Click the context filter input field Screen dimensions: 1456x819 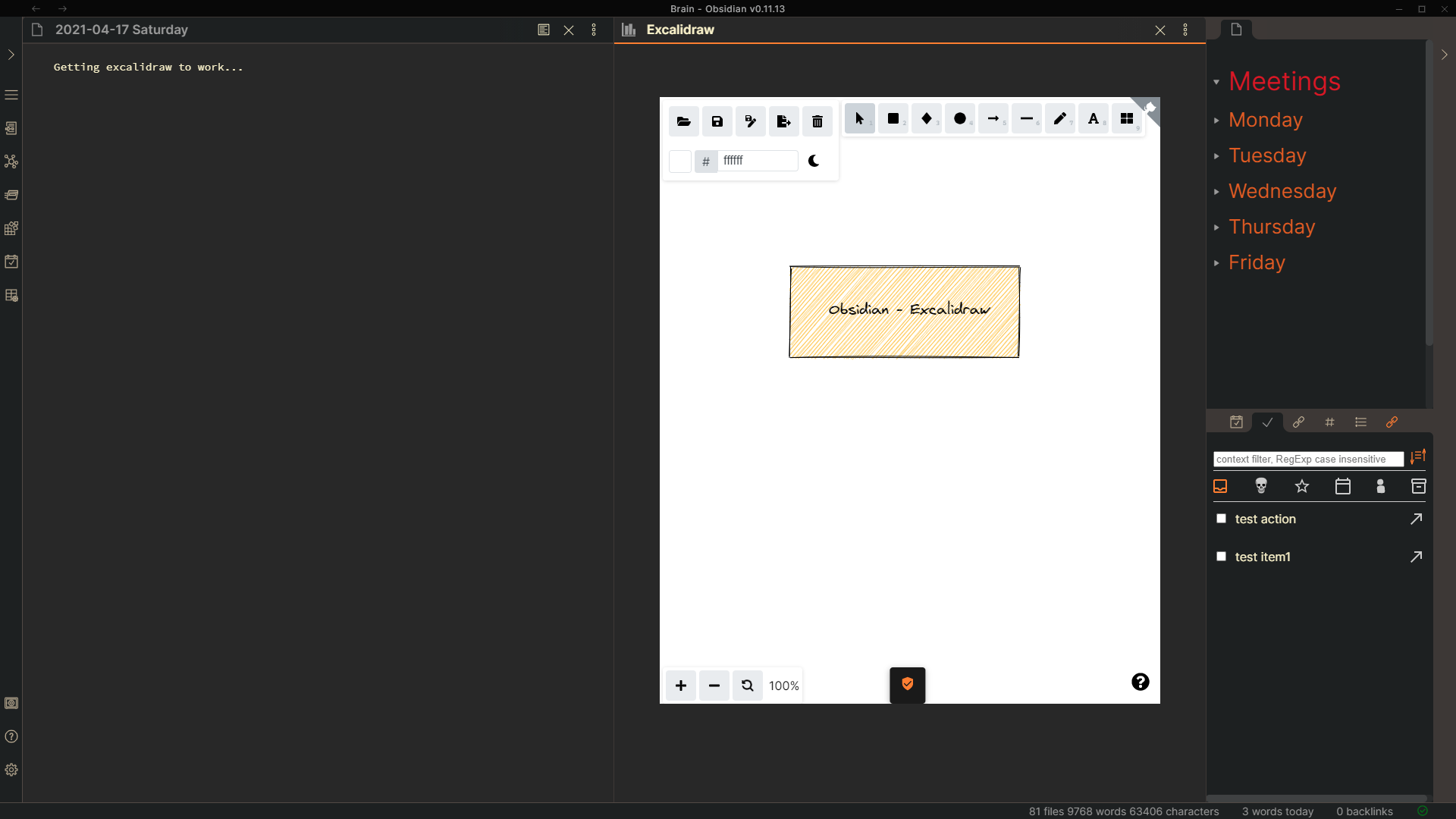tap(1308, 459)
